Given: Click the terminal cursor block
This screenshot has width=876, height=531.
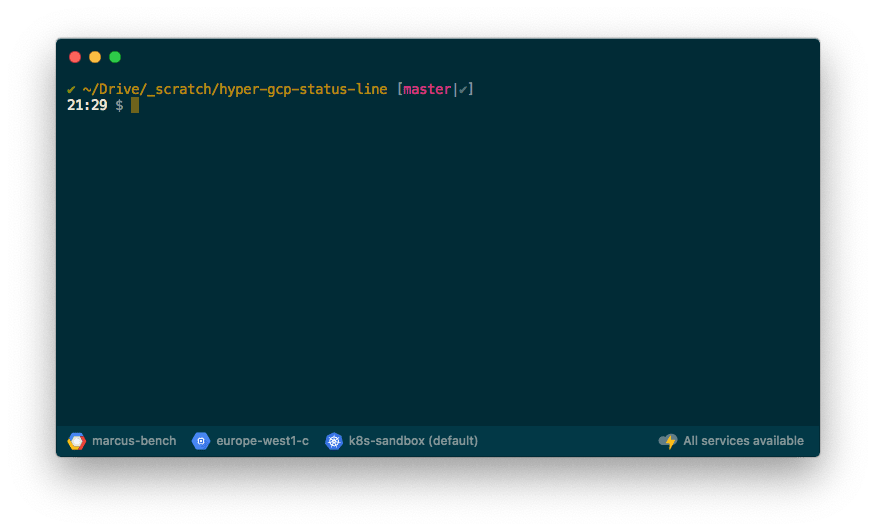Looking at the screenshot, I should [135, 105].
